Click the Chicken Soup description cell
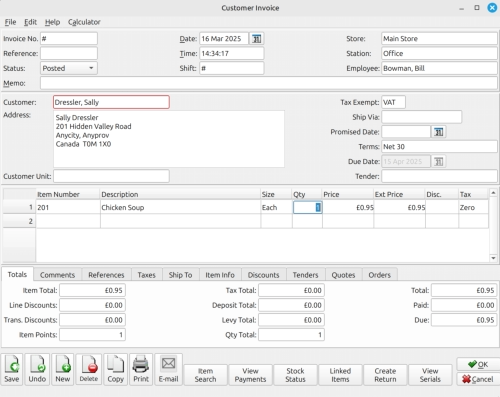Screen dimensions: 500x397 [180, 207]
